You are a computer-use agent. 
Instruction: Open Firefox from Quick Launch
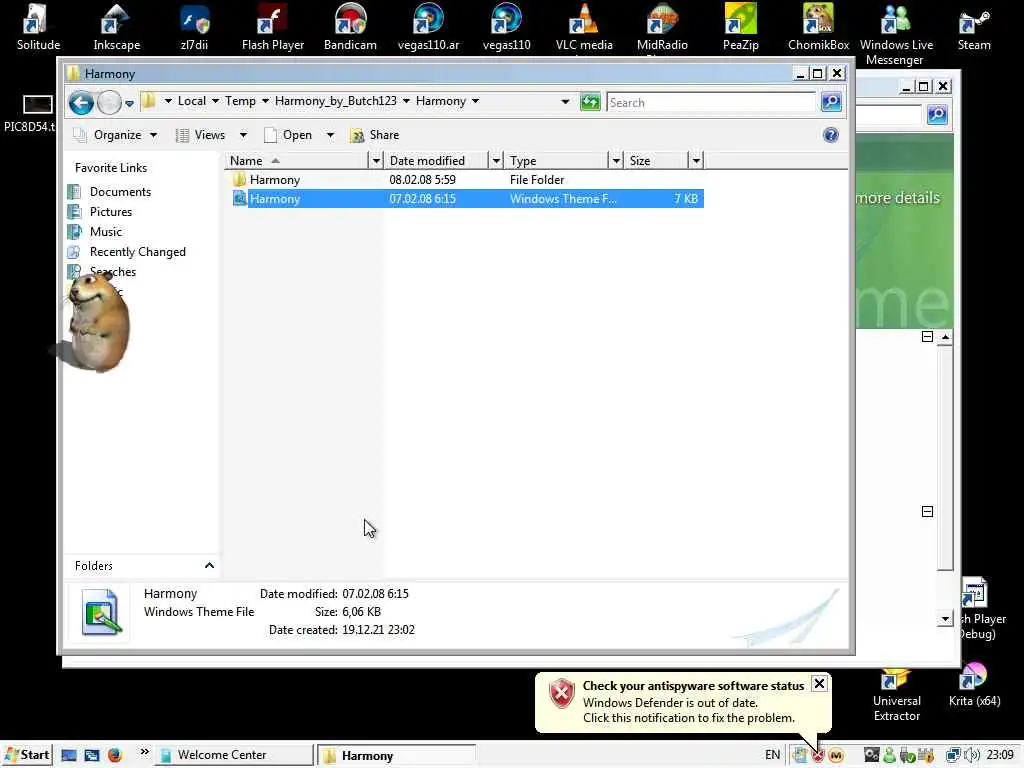tap(115, 756)
